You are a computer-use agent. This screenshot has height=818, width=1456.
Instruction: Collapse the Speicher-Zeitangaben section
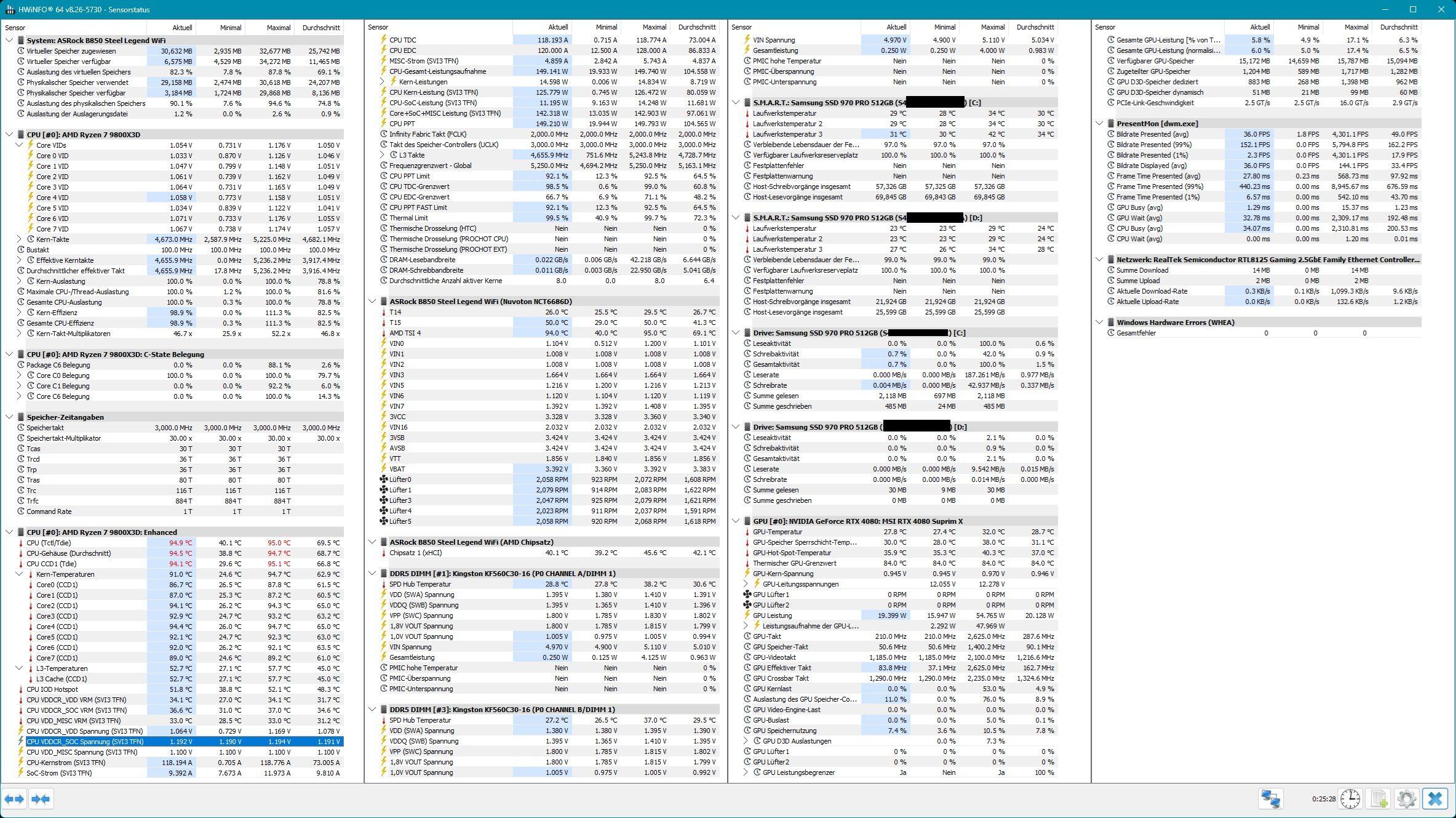tap(9, 417)
